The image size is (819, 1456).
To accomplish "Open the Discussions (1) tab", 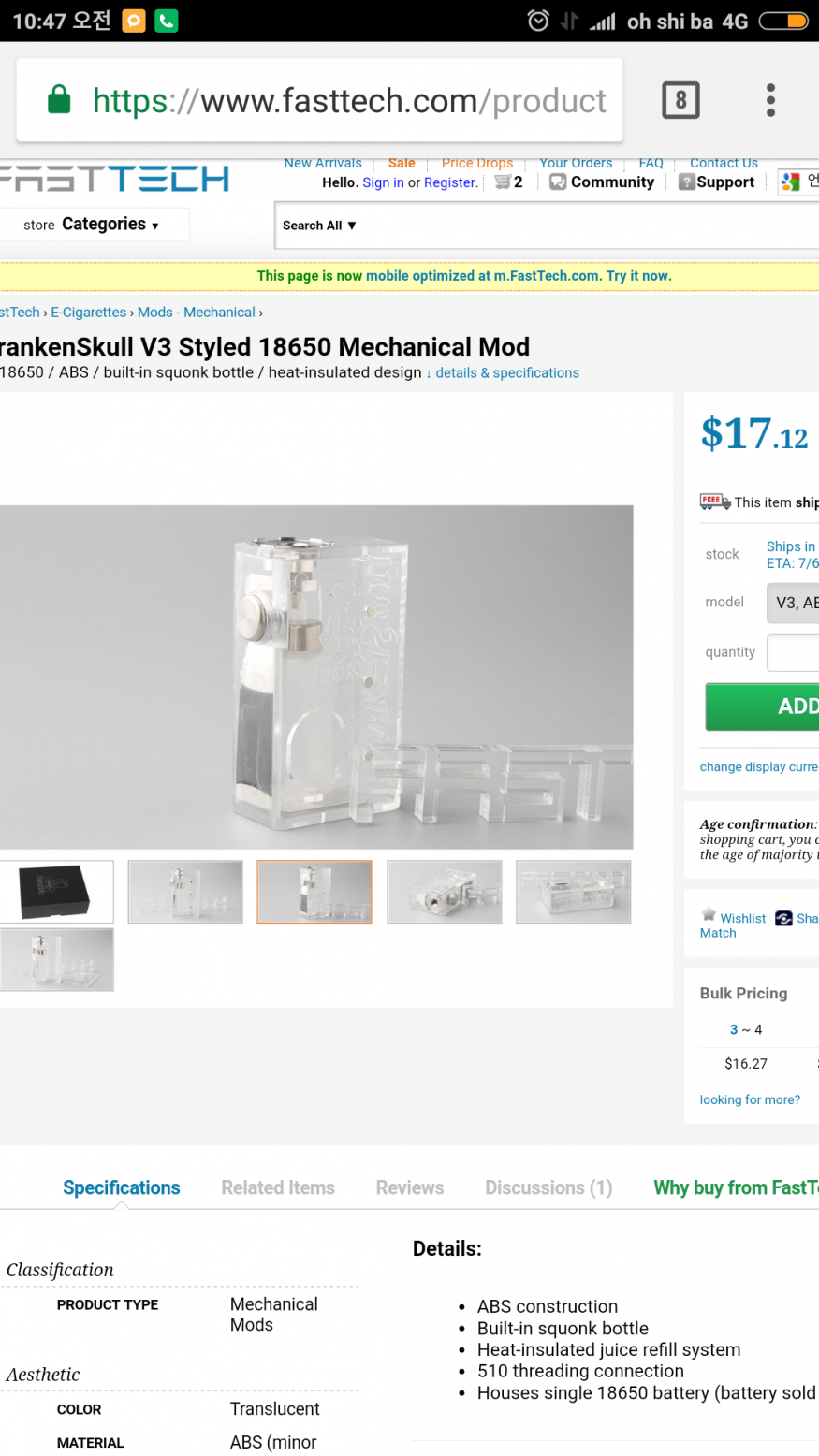I will point(548,1188).
